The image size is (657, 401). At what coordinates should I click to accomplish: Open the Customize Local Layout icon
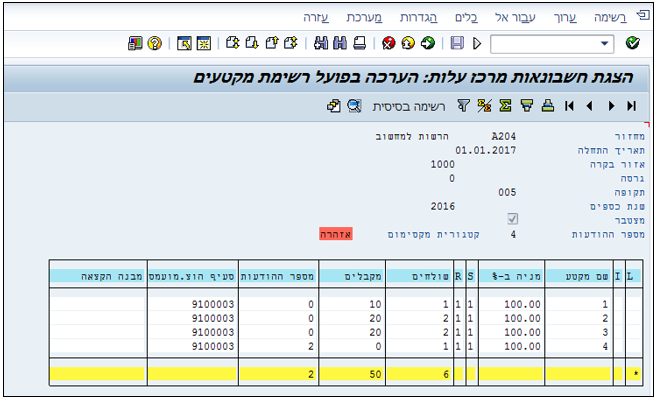tap(135, 43)
